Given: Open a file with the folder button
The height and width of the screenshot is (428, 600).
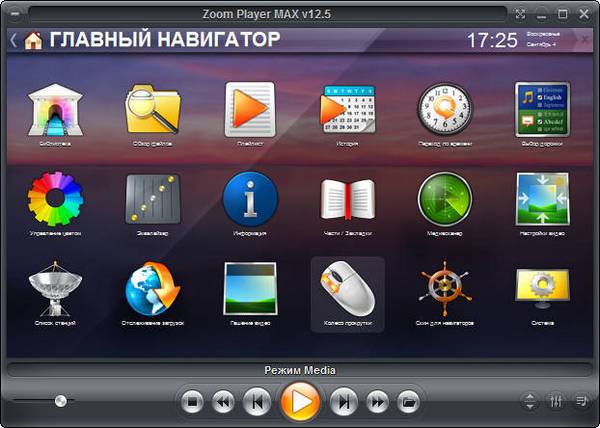Looking at the screenshot, I should pos(409,402).
